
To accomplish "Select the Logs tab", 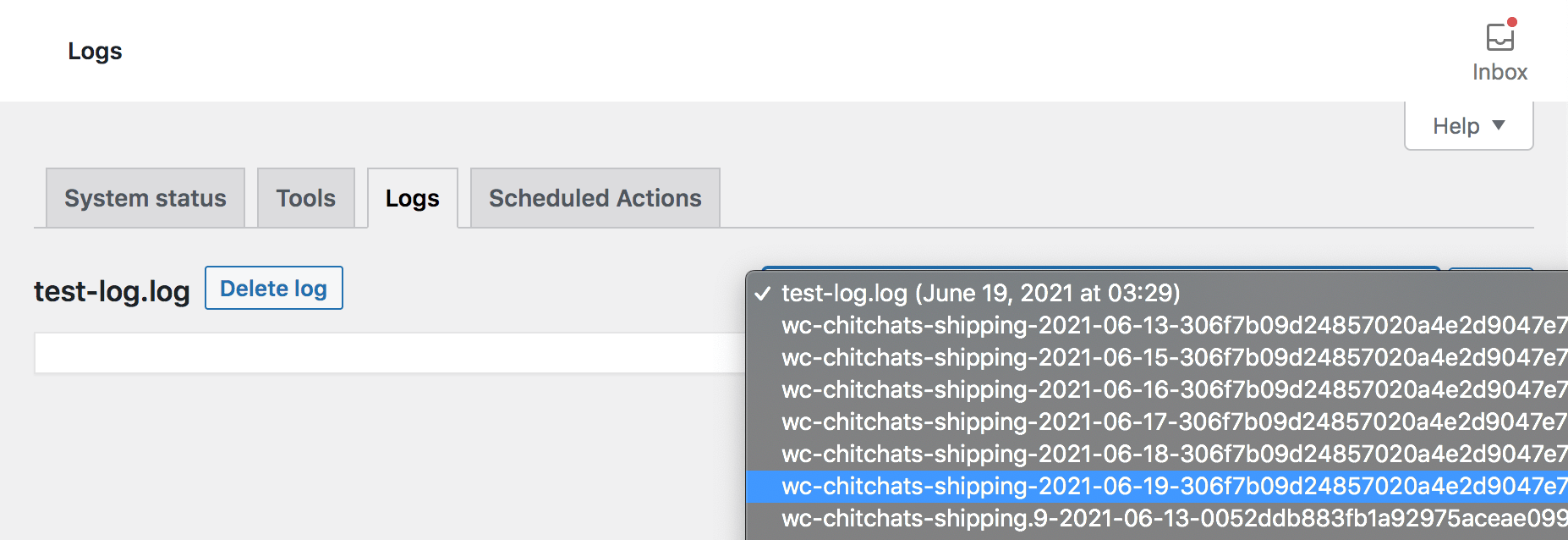I will click(x=413, y=198).
